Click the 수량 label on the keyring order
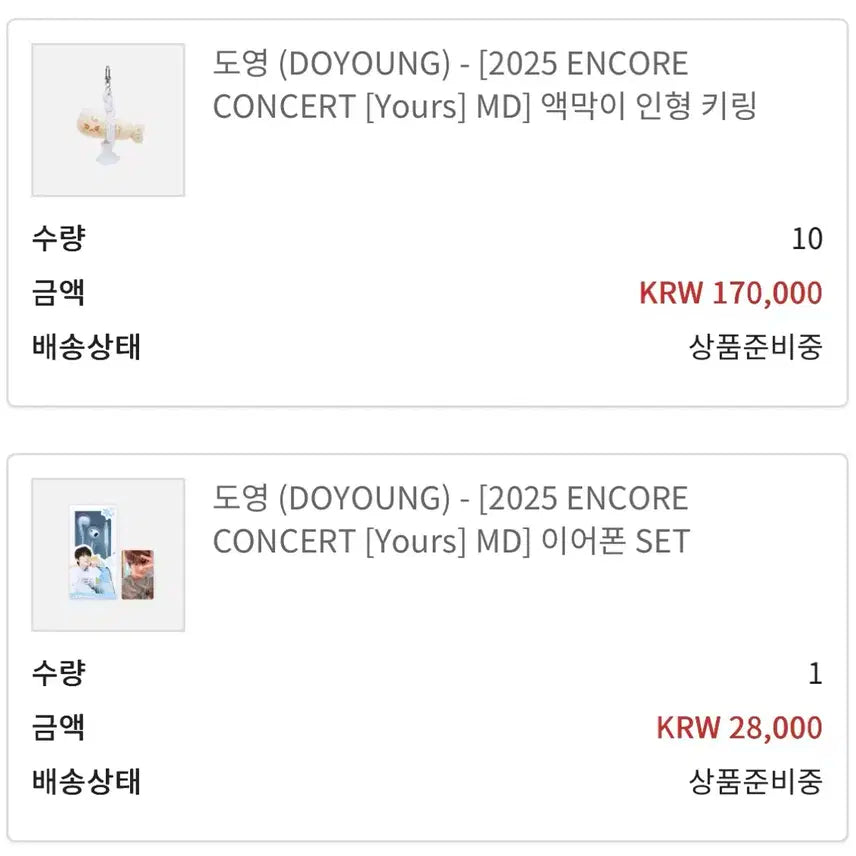This screenshot has width=856, height=856. 58,239
